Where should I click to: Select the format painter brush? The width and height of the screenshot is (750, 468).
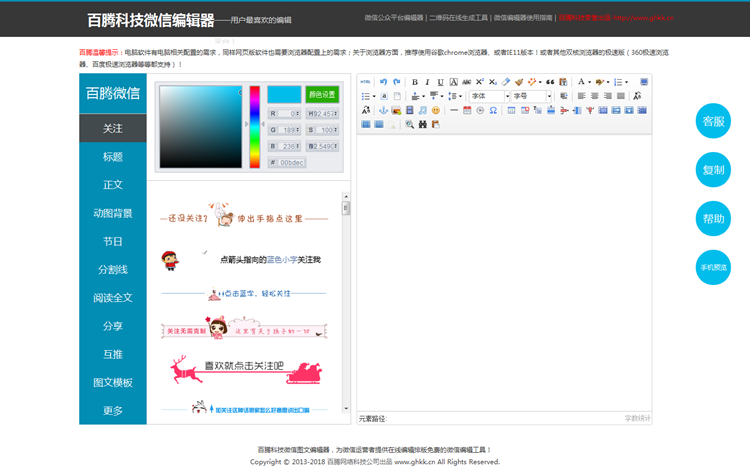519,82
